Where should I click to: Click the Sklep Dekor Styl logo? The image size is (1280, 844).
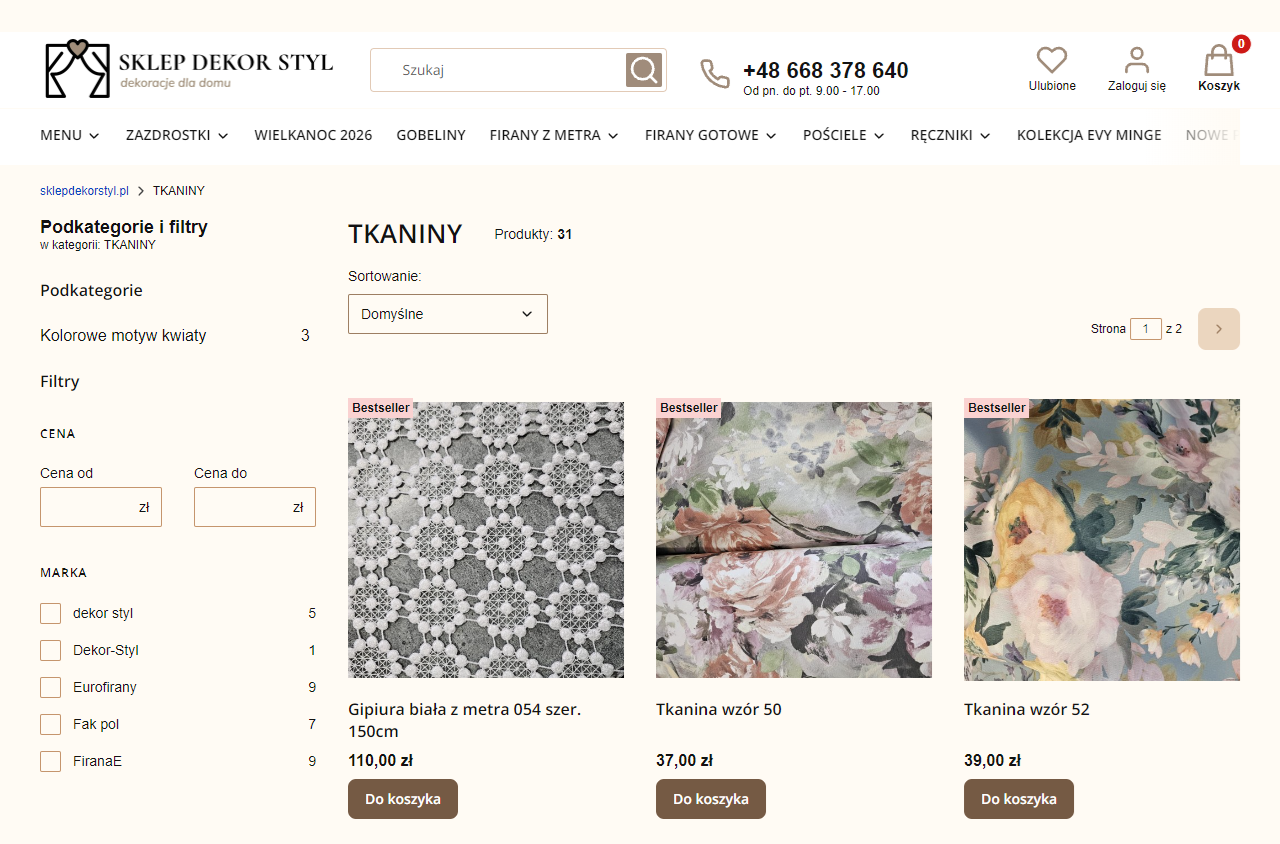pos(189,69)
